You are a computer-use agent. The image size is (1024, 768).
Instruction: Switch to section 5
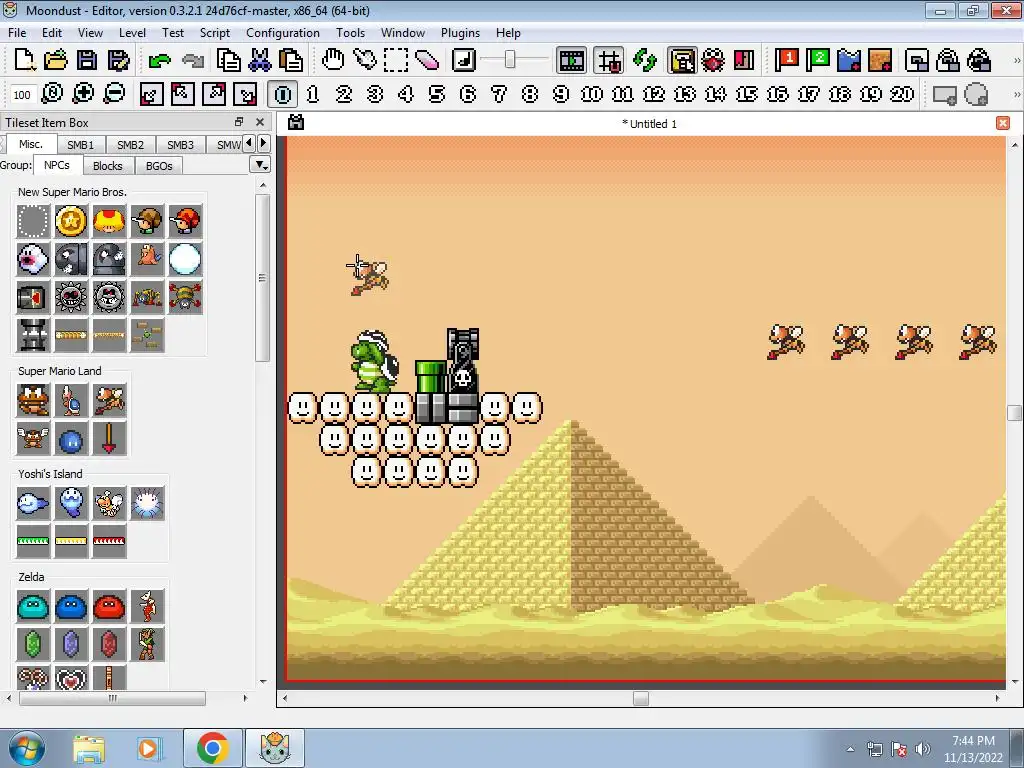click(437, 94)
